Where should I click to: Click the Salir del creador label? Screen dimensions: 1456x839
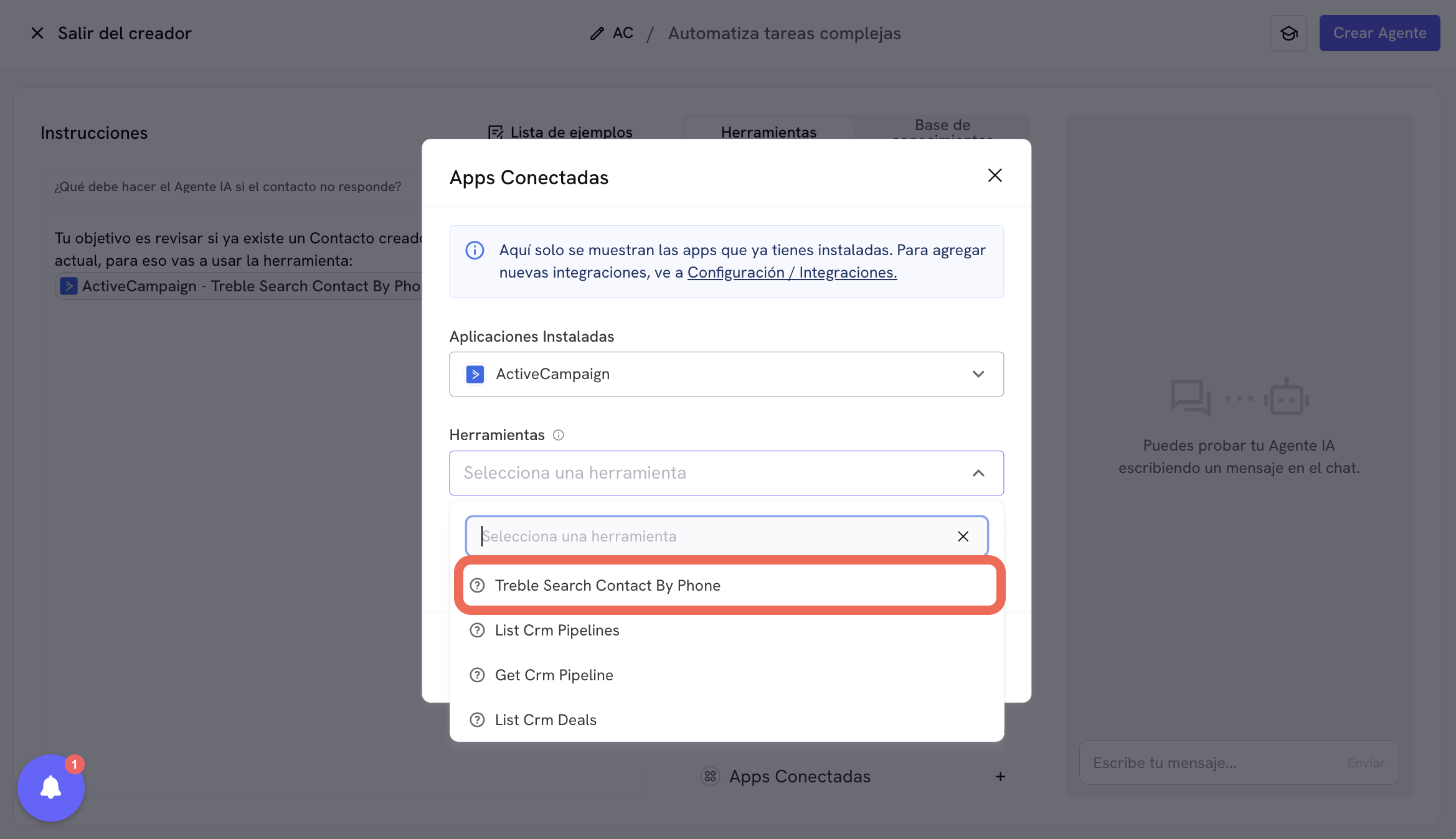125,33
